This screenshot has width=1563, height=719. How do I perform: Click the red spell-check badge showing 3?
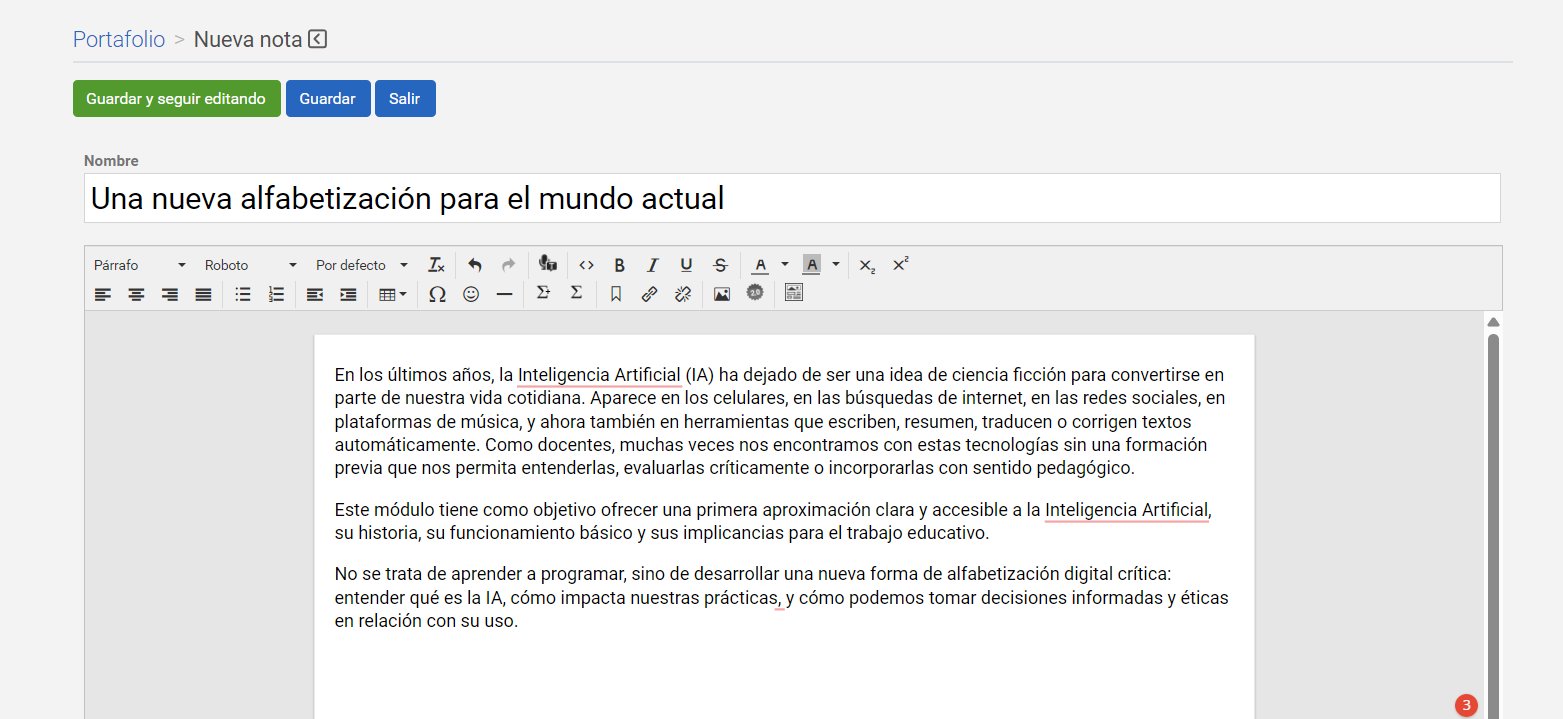(x=1466, y=705)
